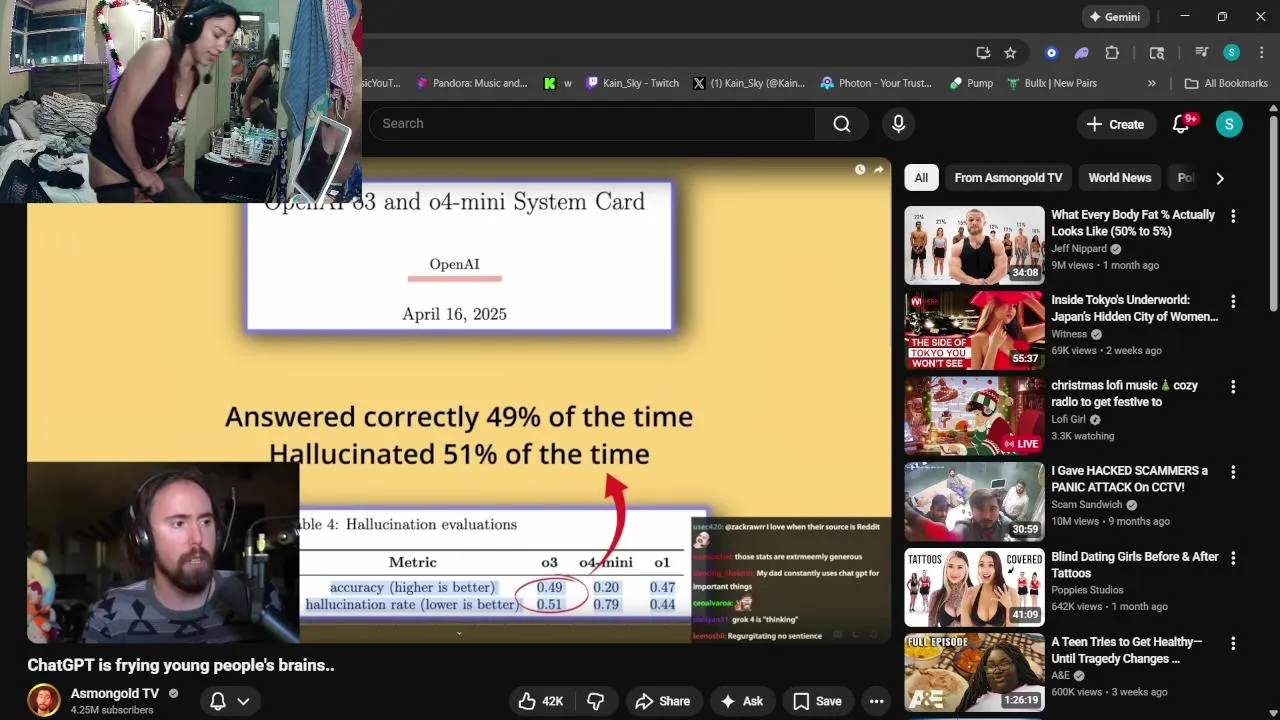Image resolution: width=1280 pixels, height=720 pixels.
Task: Open the Kick 'w' bookmark
Action: point(558,83)
